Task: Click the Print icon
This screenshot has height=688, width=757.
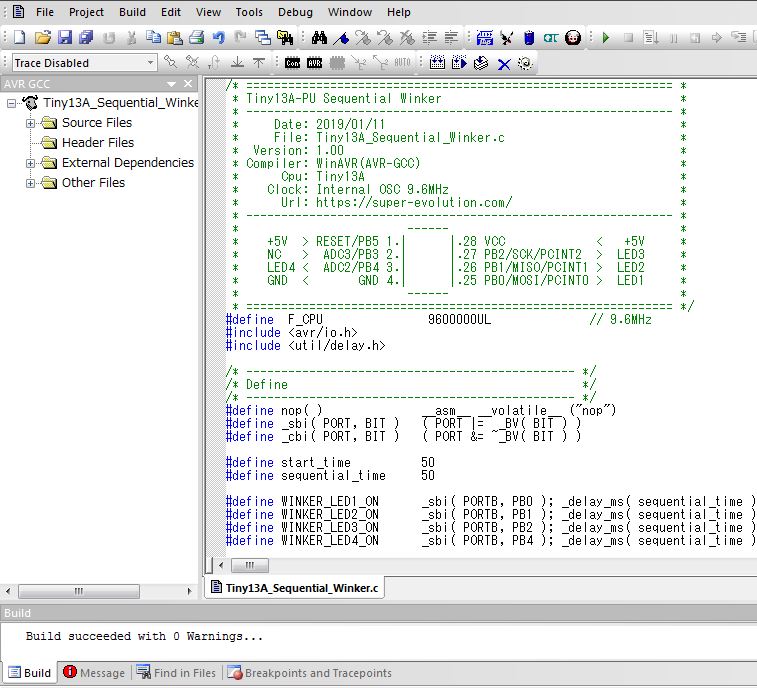Action: point(196,38)
